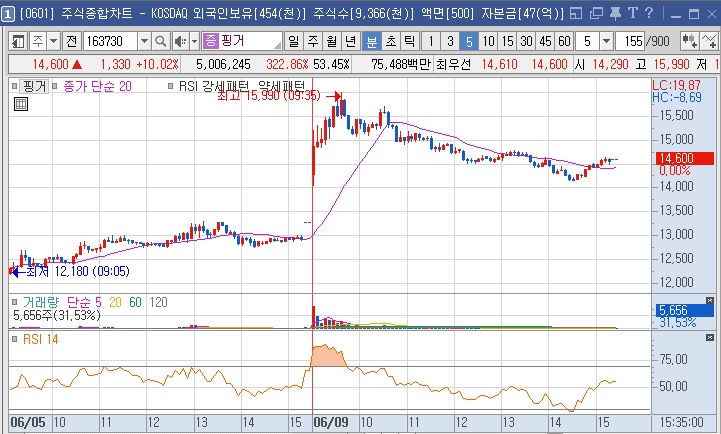Close the volume pane with its X button
The width and height of the screenshot is (721, 434).
pos(710,300)
